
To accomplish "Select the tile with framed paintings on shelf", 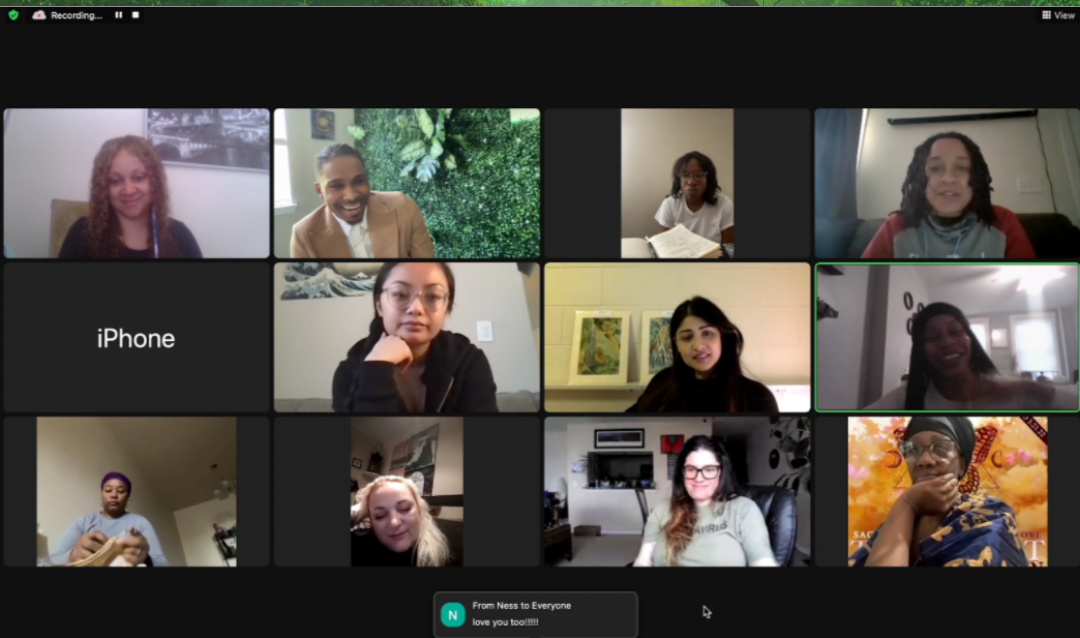I will tap(677, 338).
